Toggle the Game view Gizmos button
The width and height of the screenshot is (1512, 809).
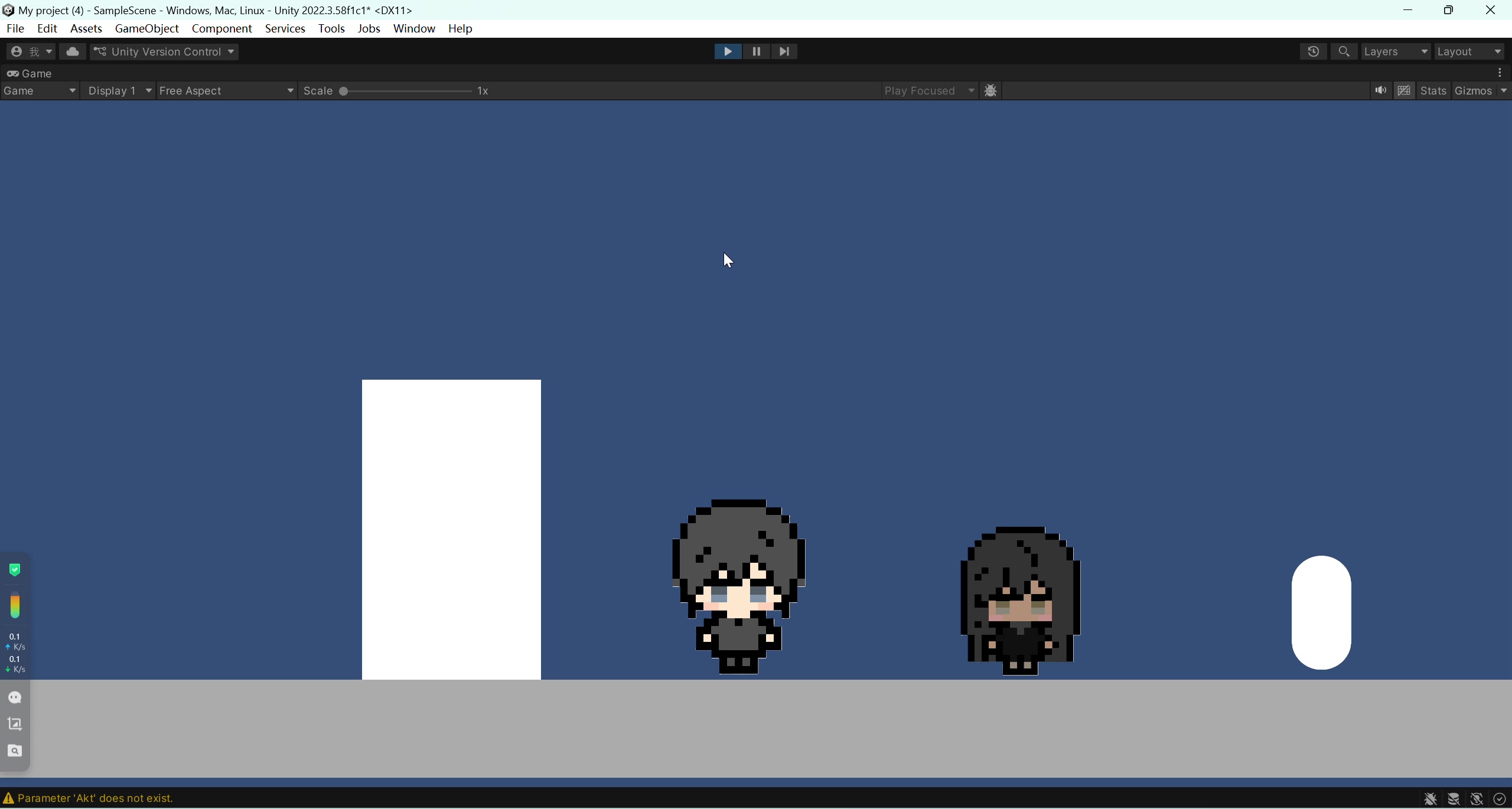point(1473,90)
